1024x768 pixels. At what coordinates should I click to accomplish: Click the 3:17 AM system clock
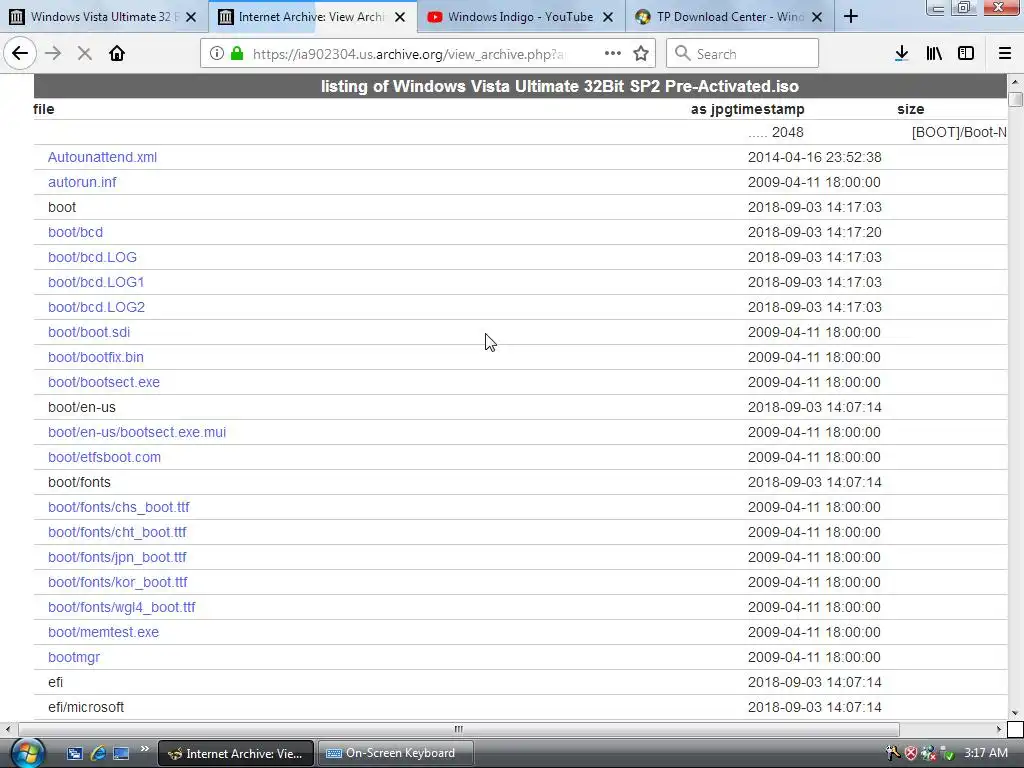[x=985, y=753]
